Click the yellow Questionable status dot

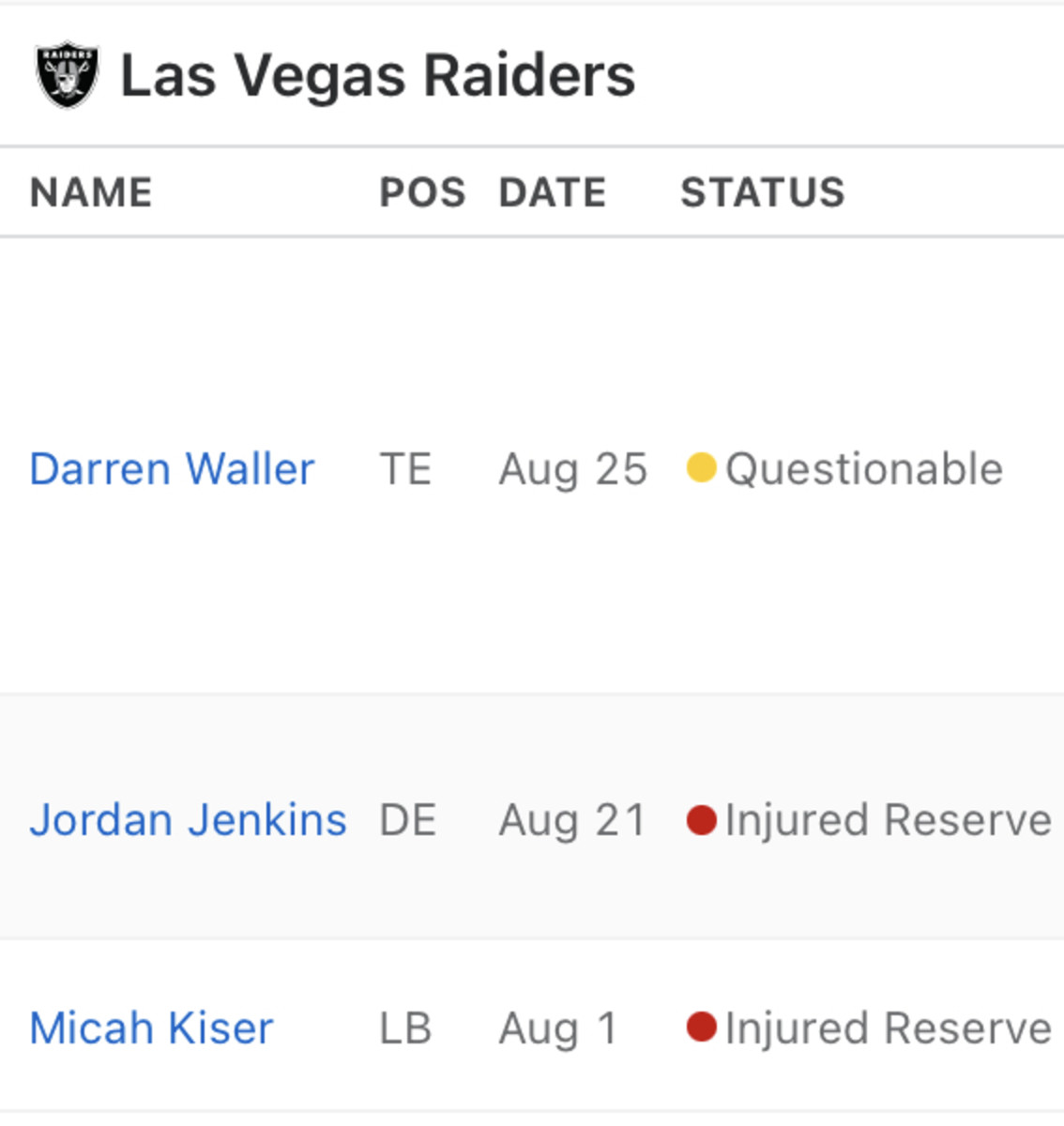point(701,467)
